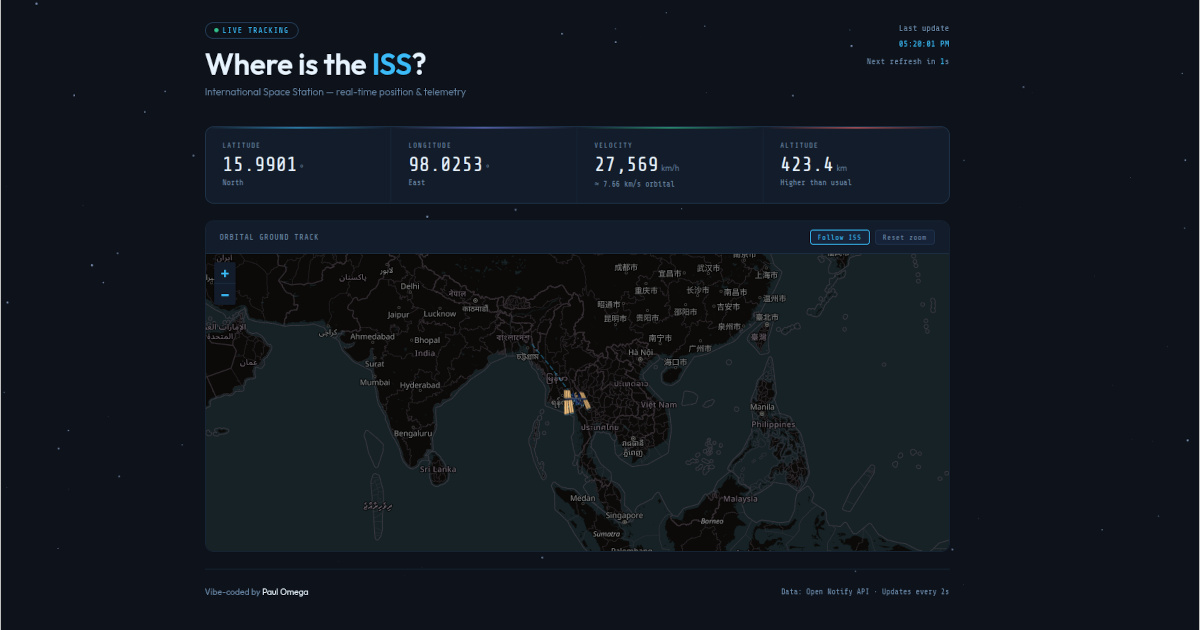1200x630 pixels.
Task: Click the Bengaluru label on map
Action: (413, 434)
